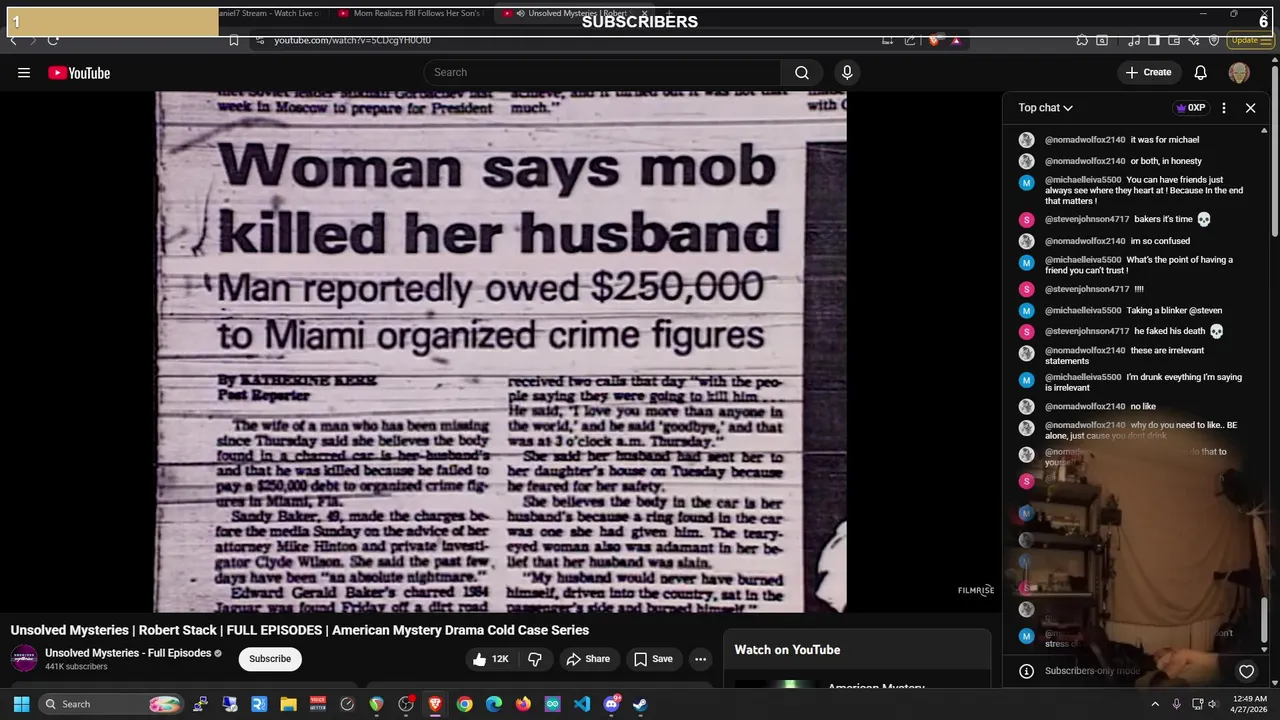This screenshot has width=1280, height=720.
Task: Open Arduino IDE from taskbar
Action: click(x=552, y=704)
